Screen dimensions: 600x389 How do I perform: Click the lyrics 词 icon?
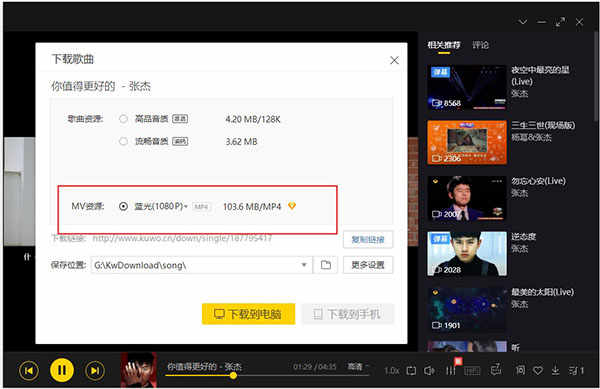pyautogui.click(x=520, y=370)
